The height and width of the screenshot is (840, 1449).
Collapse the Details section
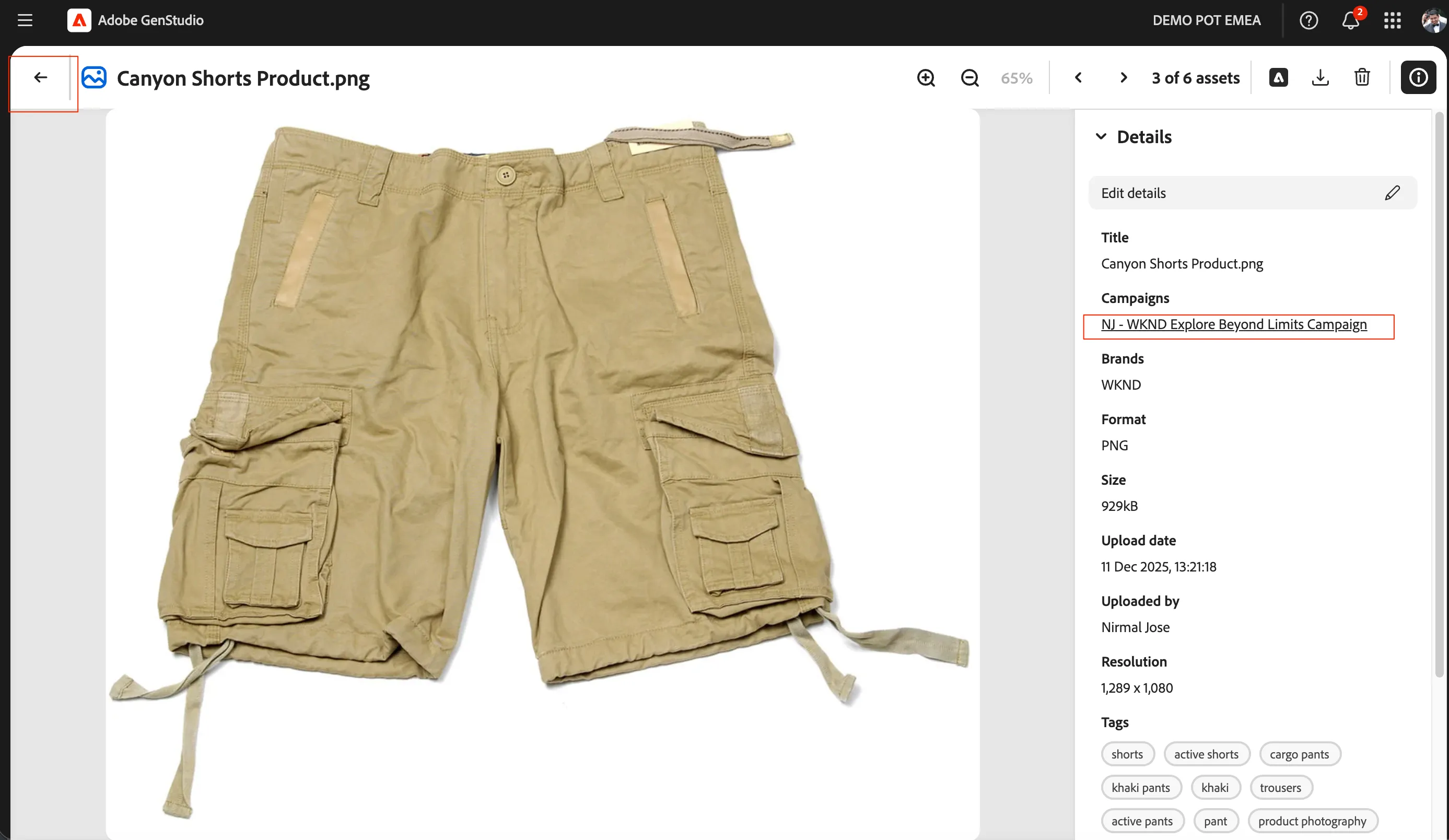coord(1101,137)
